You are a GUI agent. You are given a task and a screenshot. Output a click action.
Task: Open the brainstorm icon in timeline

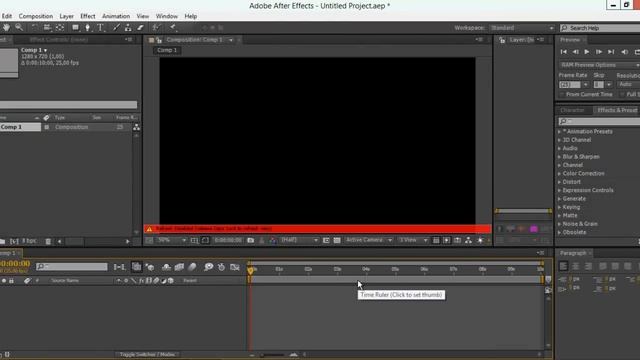point(209,267)
